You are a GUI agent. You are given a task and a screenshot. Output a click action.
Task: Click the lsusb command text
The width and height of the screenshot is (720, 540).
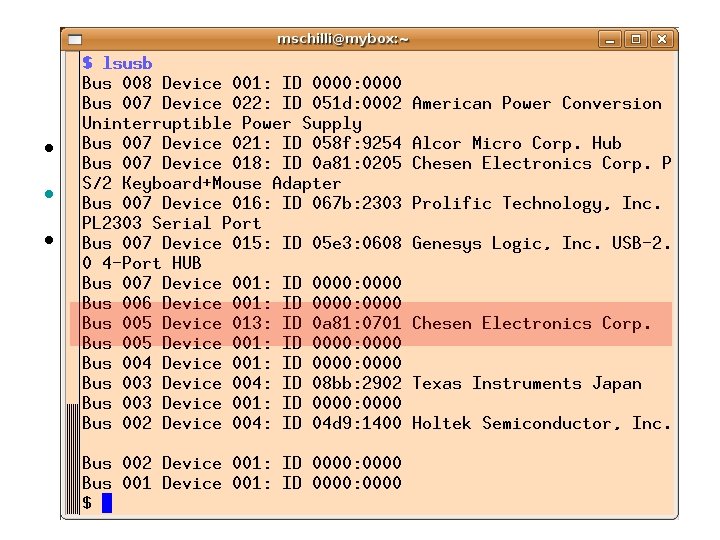click(127, 63)
